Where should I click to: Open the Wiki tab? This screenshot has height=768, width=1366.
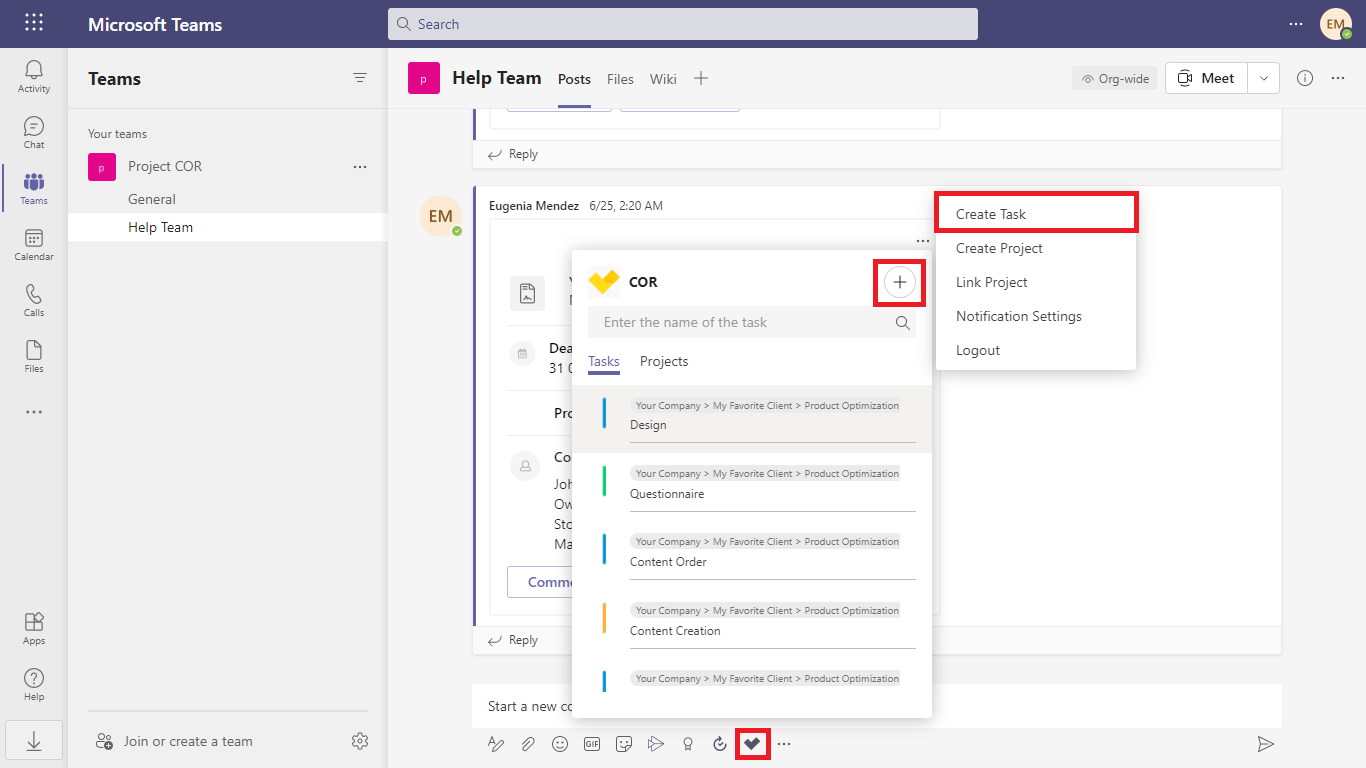point(663,79)
